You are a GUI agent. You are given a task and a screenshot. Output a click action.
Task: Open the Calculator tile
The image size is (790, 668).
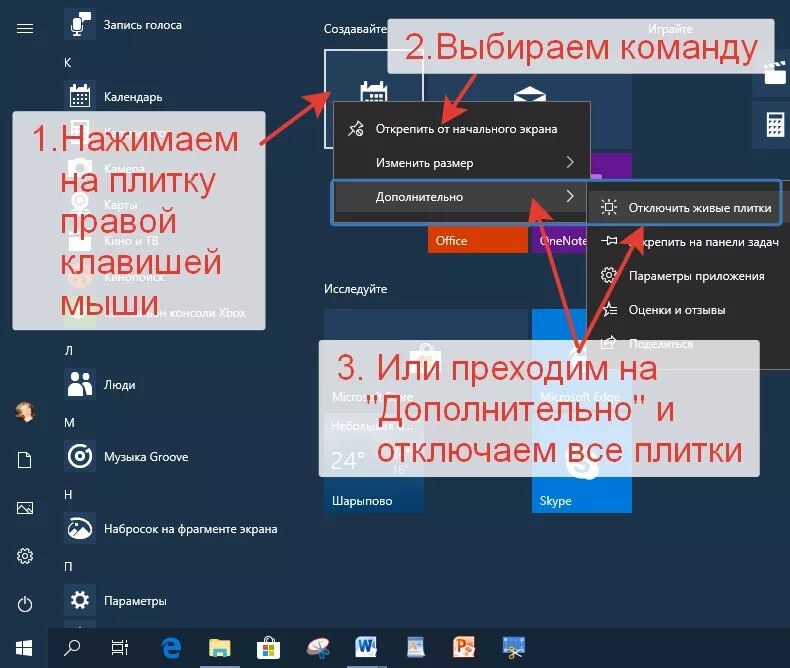(775, 124)
